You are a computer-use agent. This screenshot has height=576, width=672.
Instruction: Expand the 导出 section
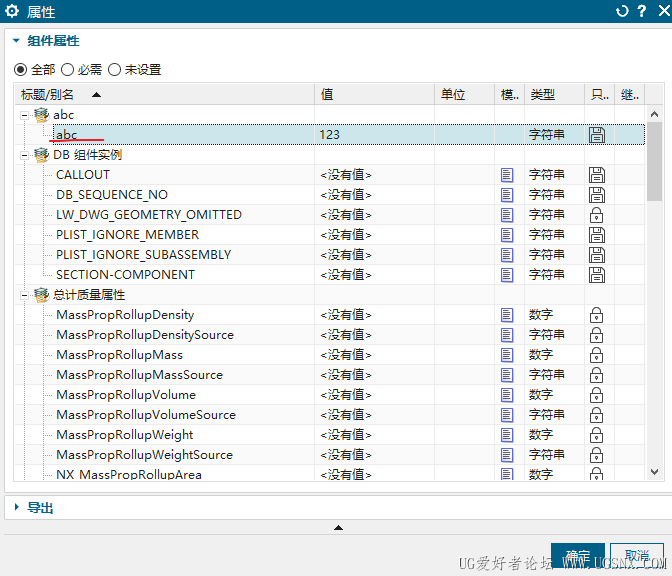coord(16,507)
